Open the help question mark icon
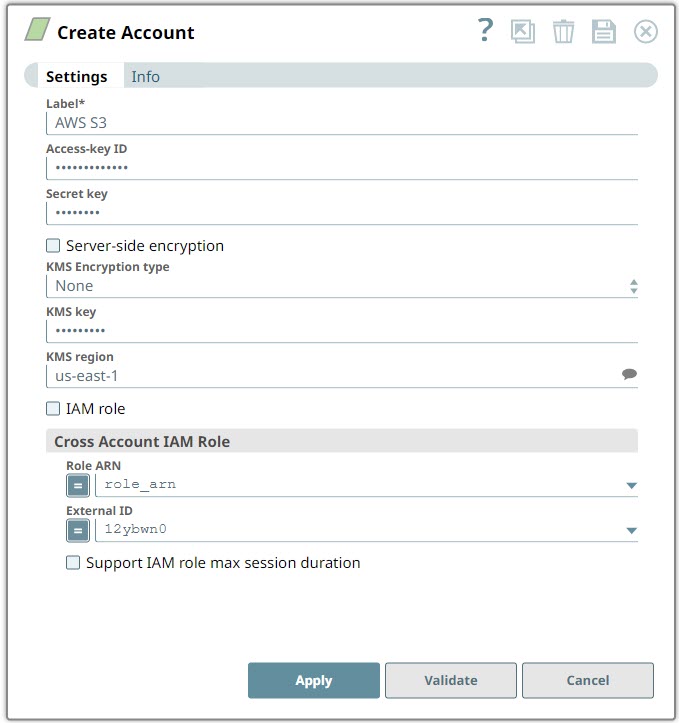This screenshot has height=723, width=679. tap(485, 31)
